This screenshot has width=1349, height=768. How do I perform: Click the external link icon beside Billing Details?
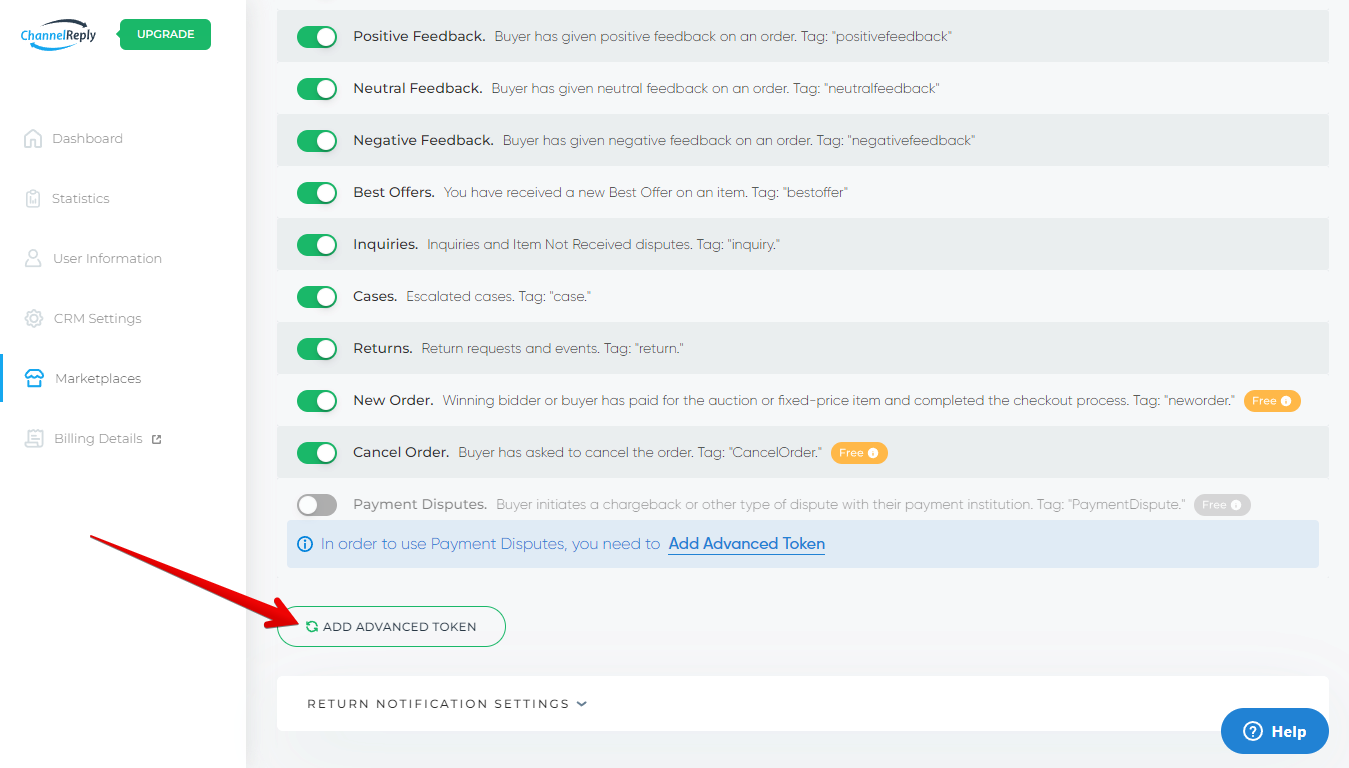pyautogui.click(x=156, y=439)
